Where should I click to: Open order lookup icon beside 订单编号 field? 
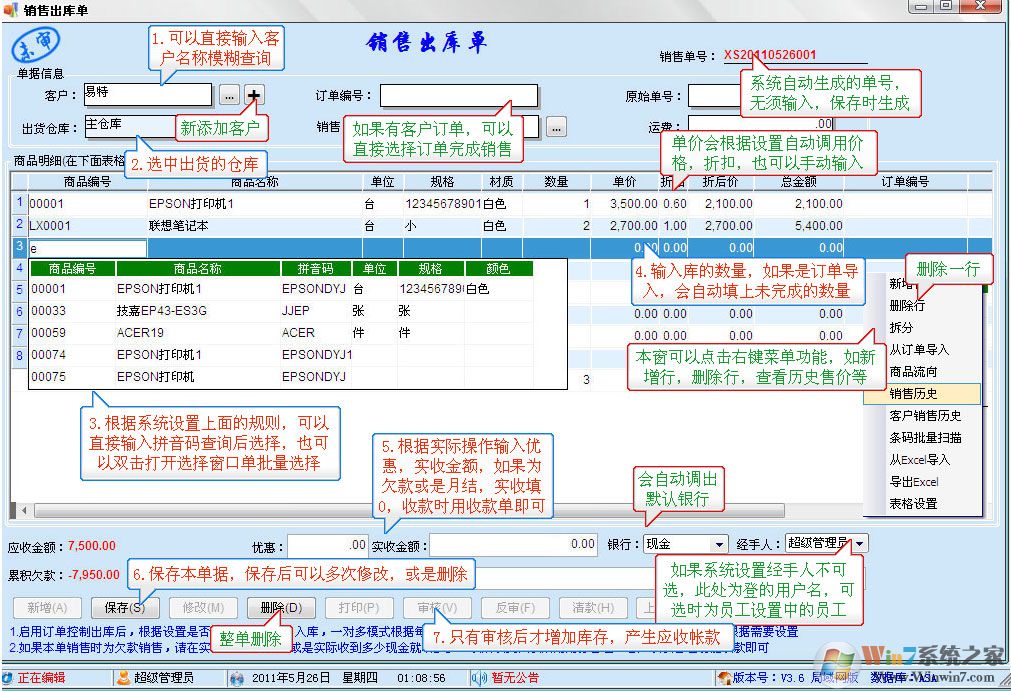556,129
